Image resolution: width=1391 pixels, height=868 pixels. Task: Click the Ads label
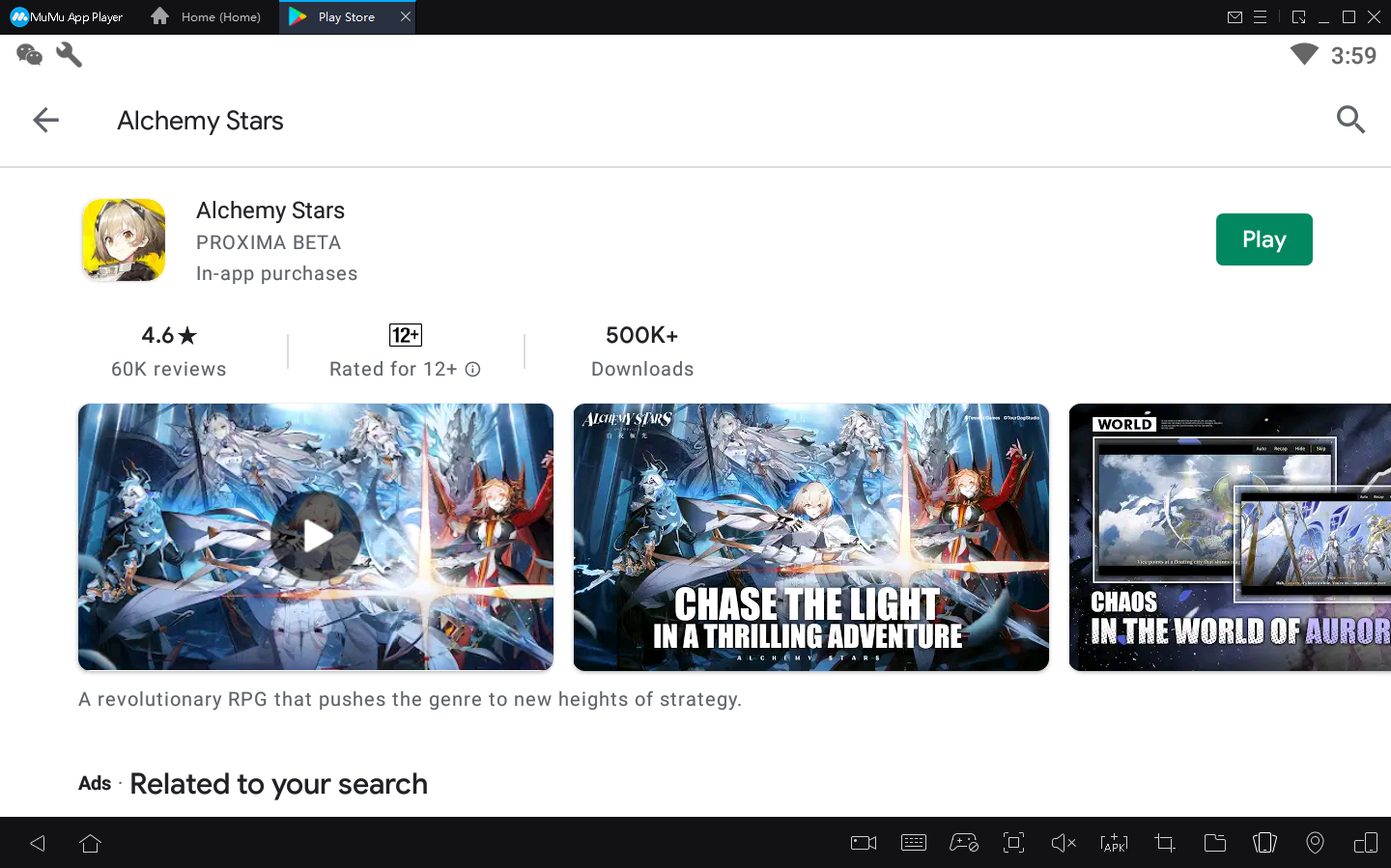click(95, 783)
